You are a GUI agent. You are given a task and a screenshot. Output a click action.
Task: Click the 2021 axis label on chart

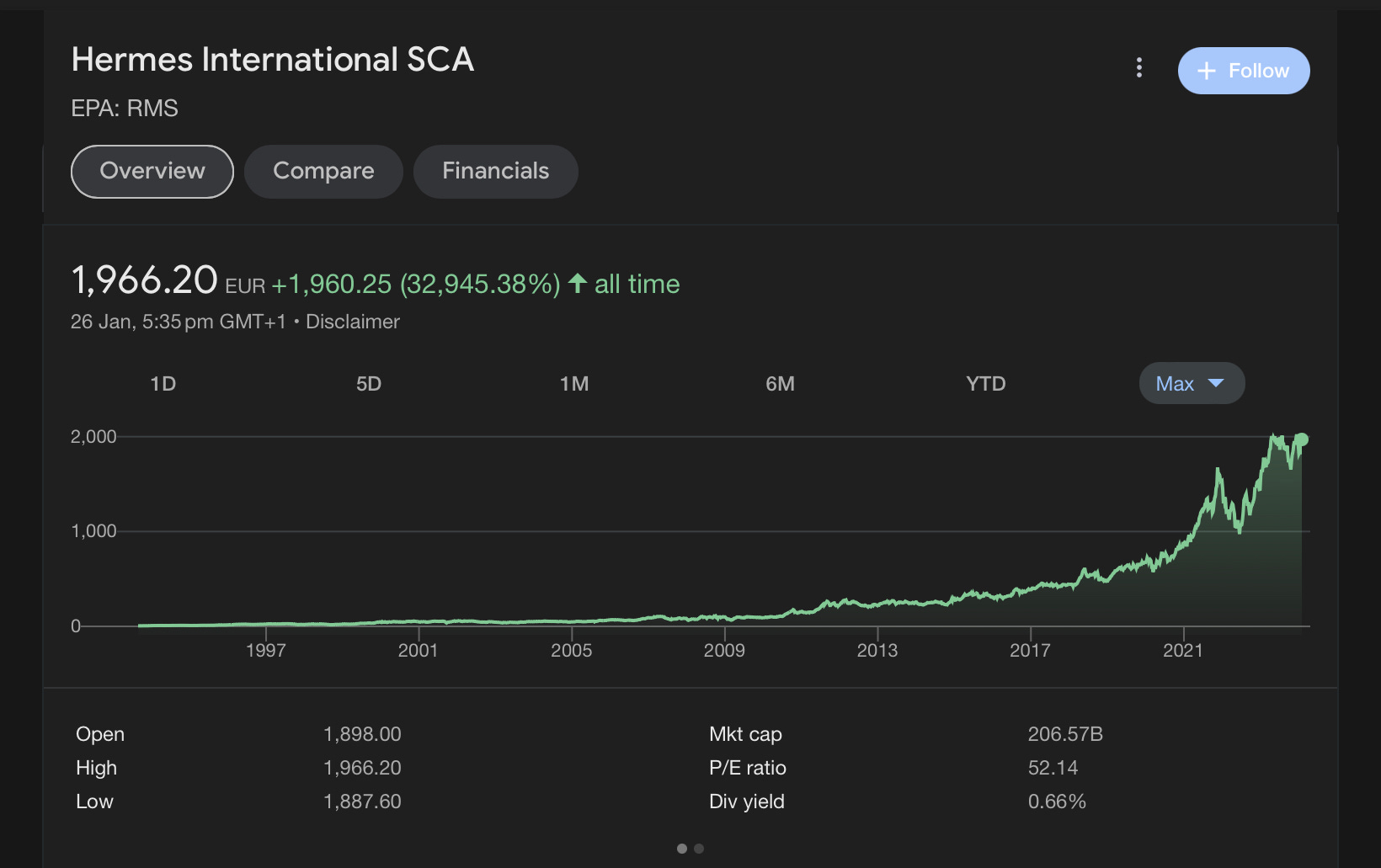click(1183, 650)
